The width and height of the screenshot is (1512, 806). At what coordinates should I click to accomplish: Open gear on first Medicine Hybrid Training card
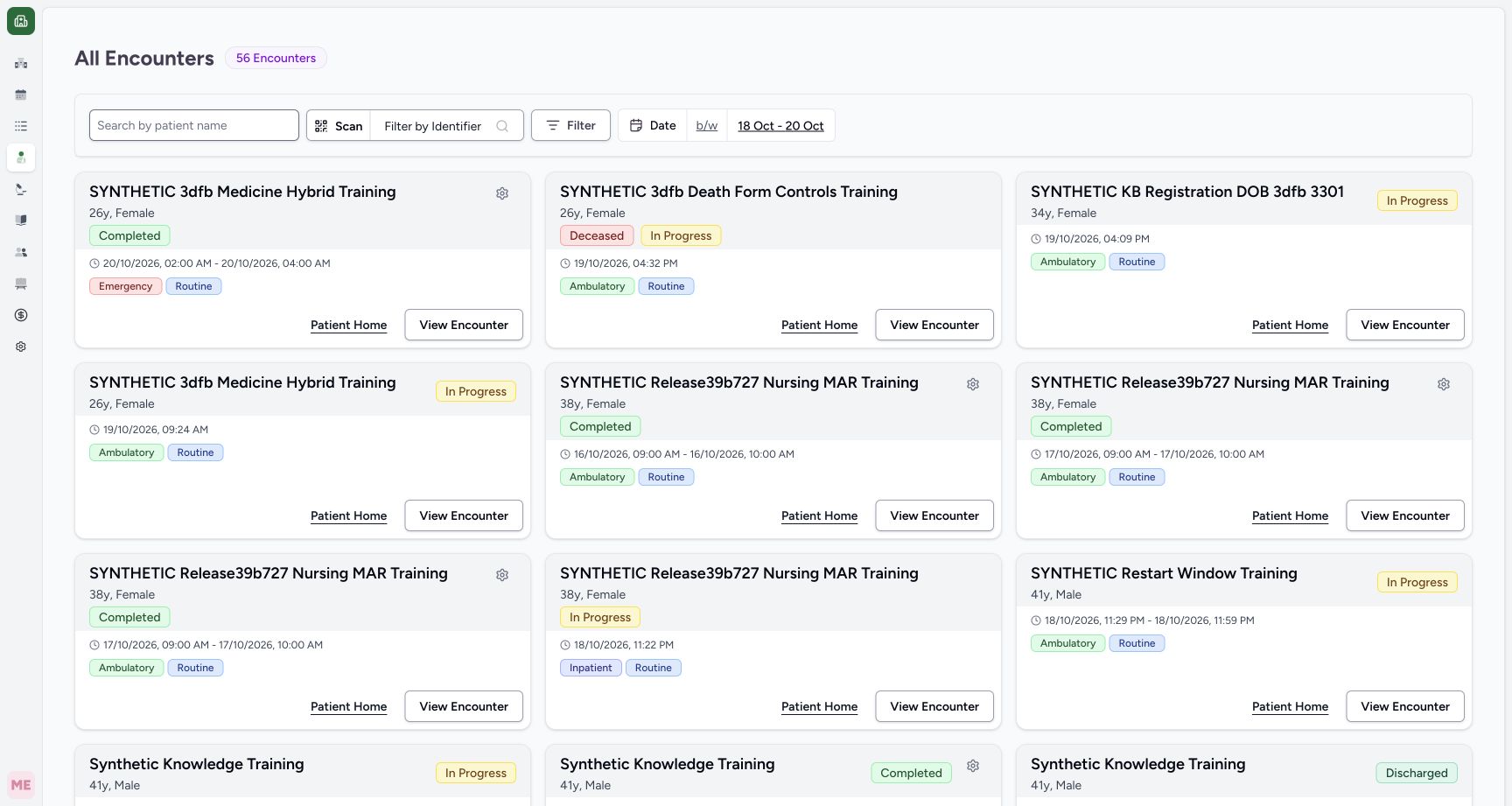[502, 193]
